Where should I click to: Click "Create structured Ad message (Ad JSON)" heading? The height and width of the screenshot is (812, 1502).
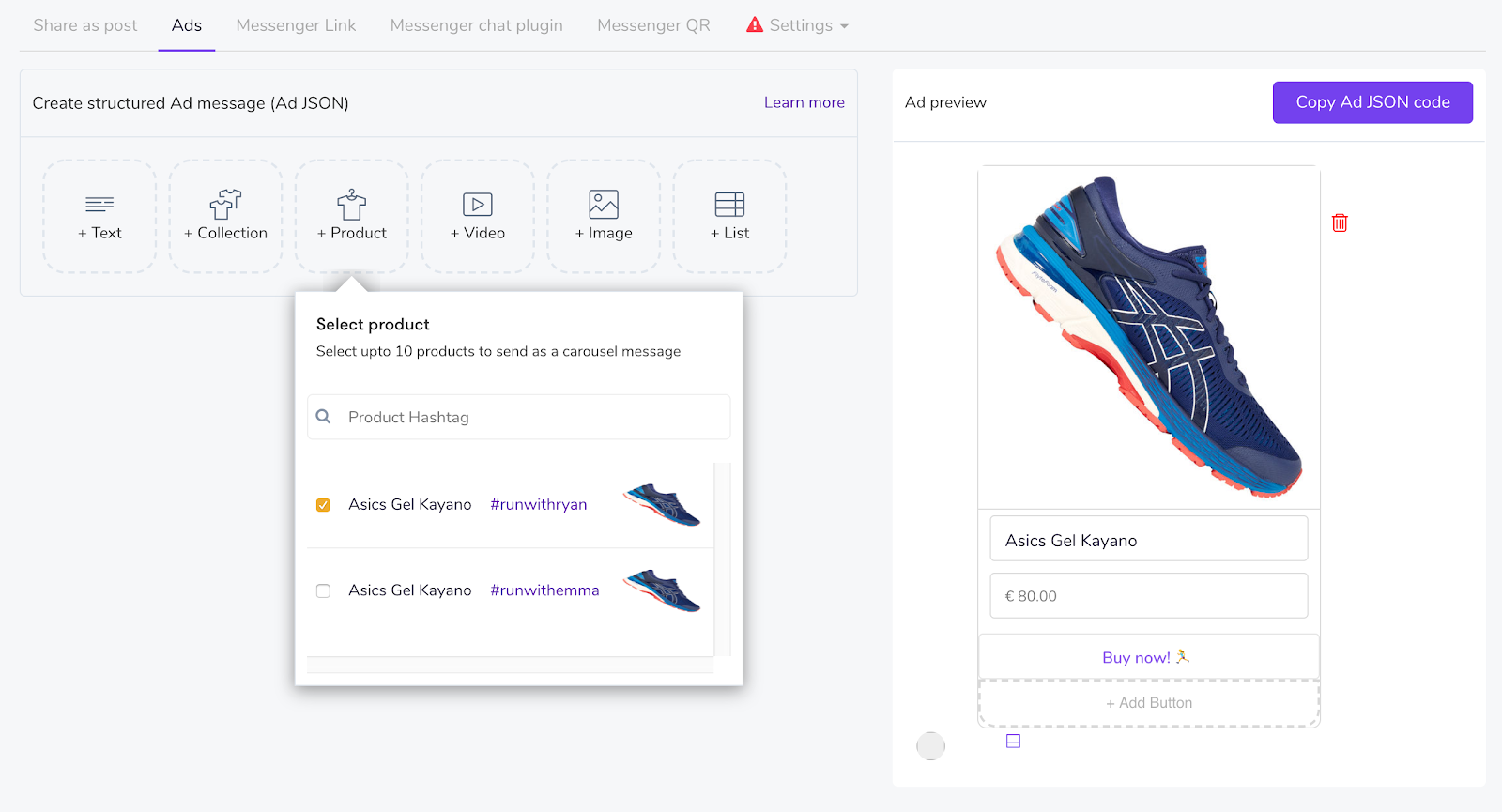pos(191,103)
